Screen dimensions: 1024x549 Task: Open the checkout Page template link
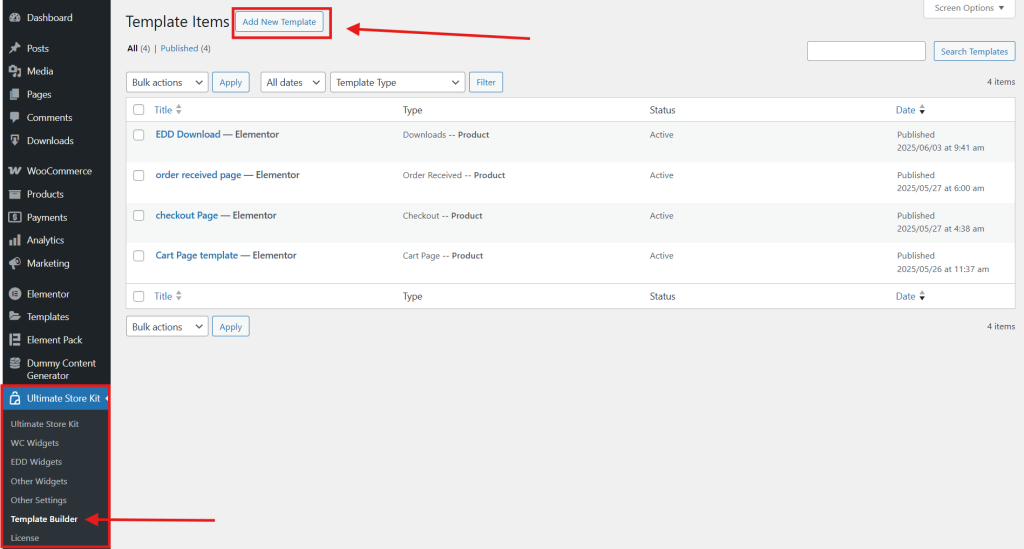click(x=187, y=215)
